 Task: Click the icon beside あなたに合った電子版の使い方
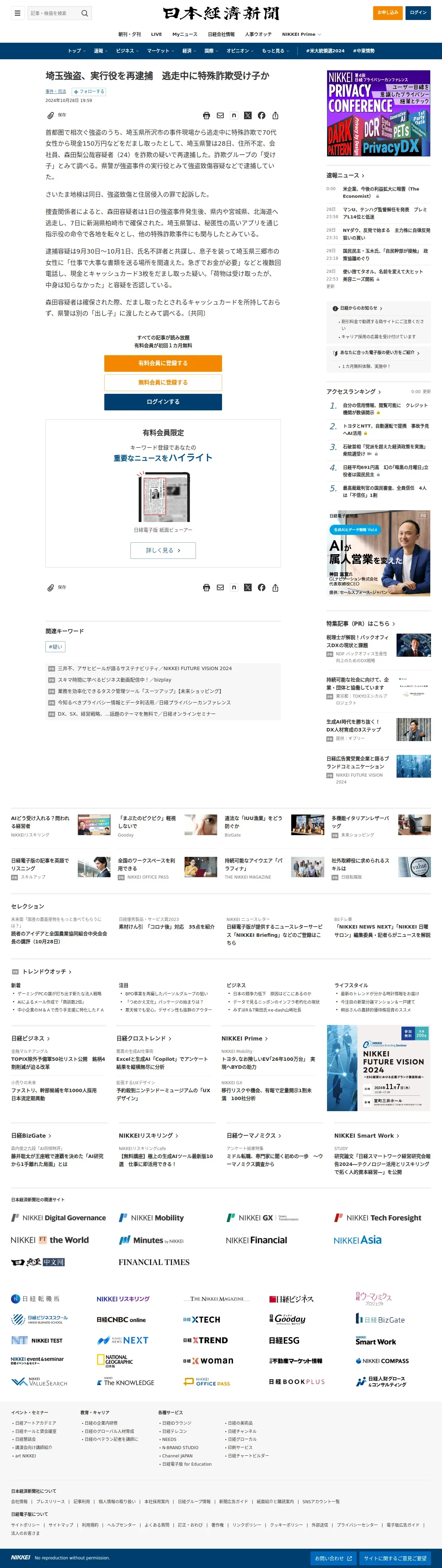335,353
